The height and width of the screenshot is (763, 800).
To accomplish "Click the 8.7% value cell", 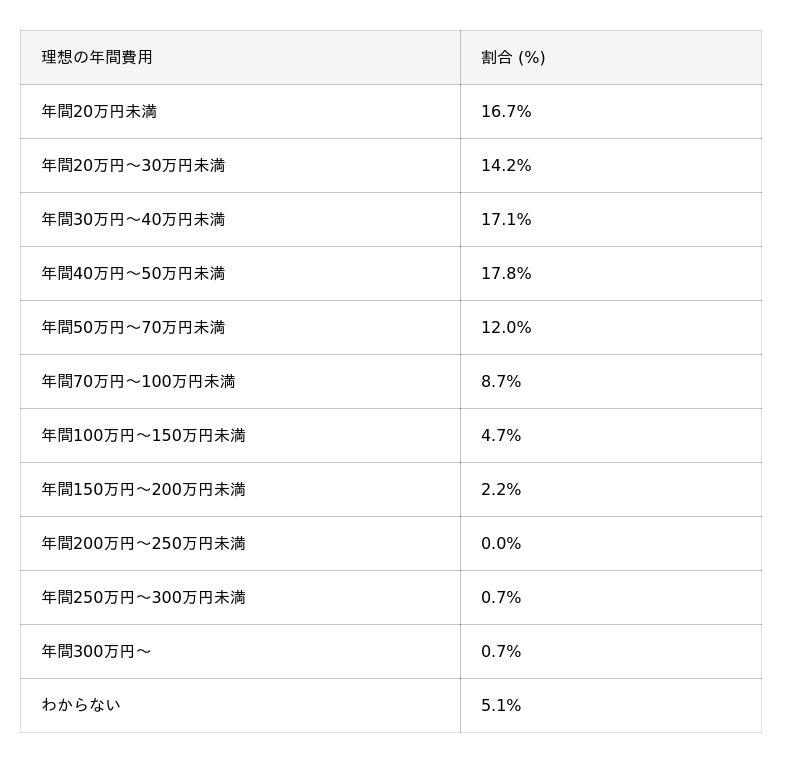I will point(501,382).
